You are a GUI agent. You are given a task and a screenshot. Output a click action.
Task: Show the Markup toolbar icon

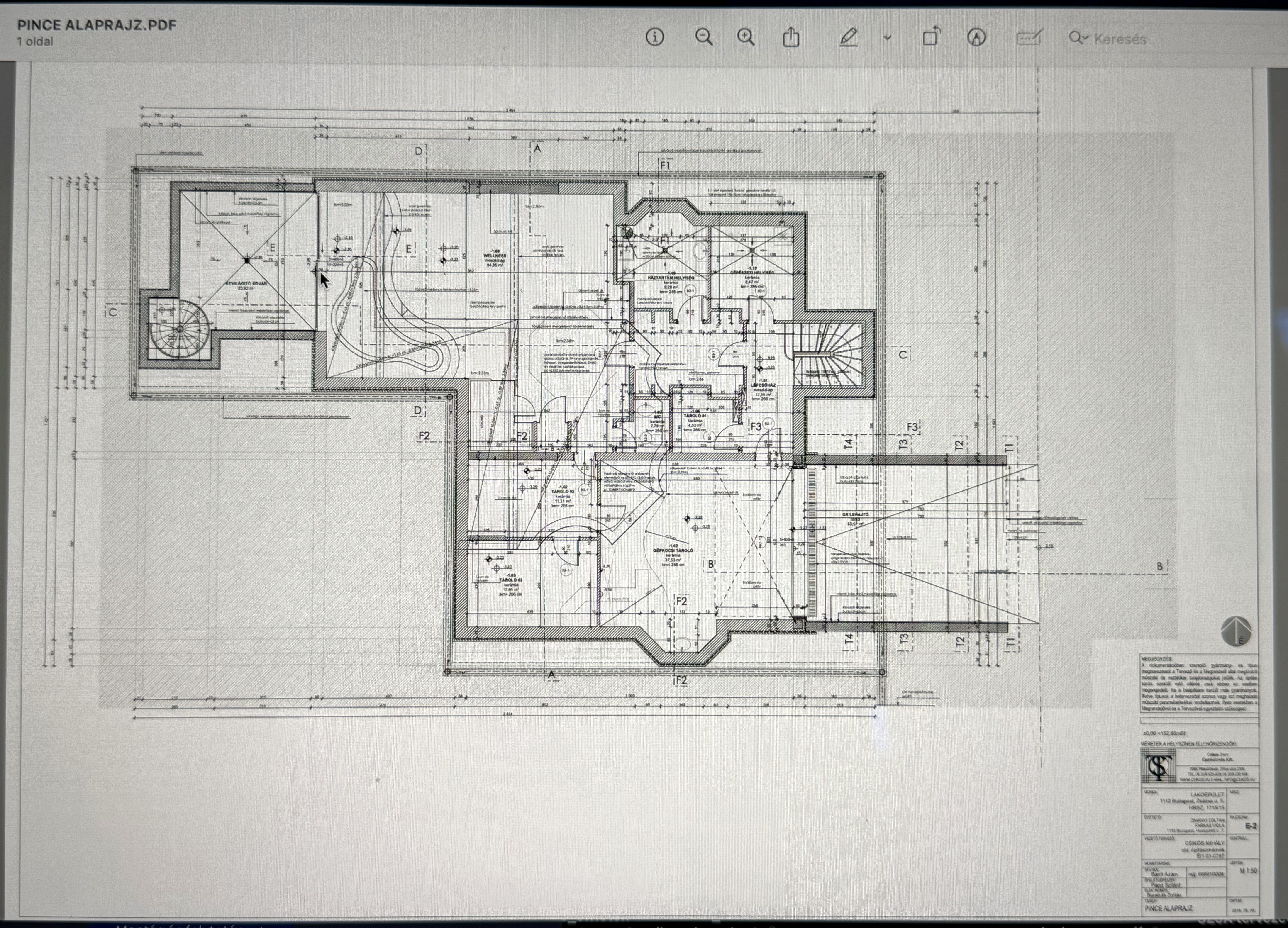pos(976,37)
